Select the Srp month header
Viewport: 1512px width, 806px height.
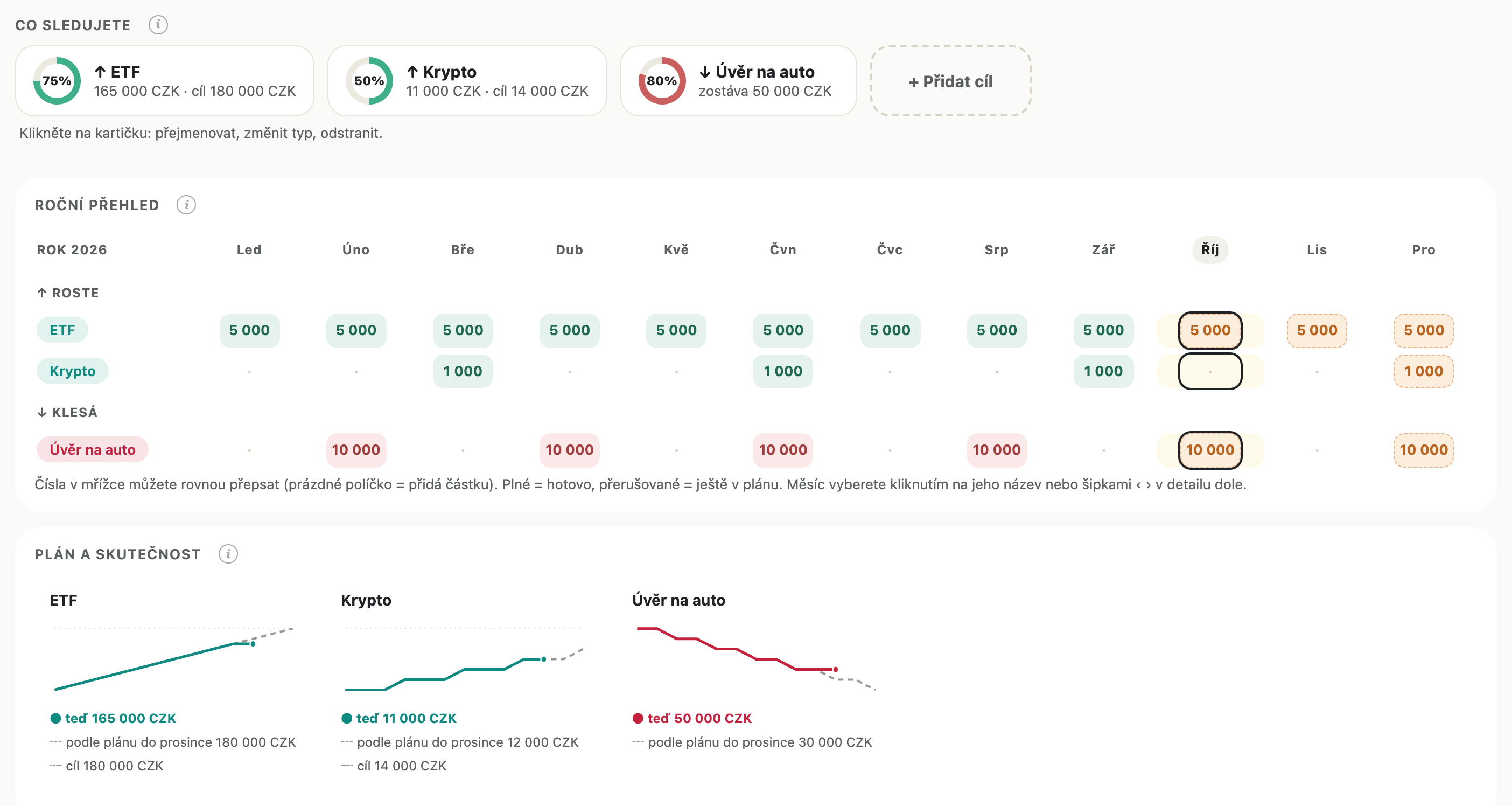point(997,249)
